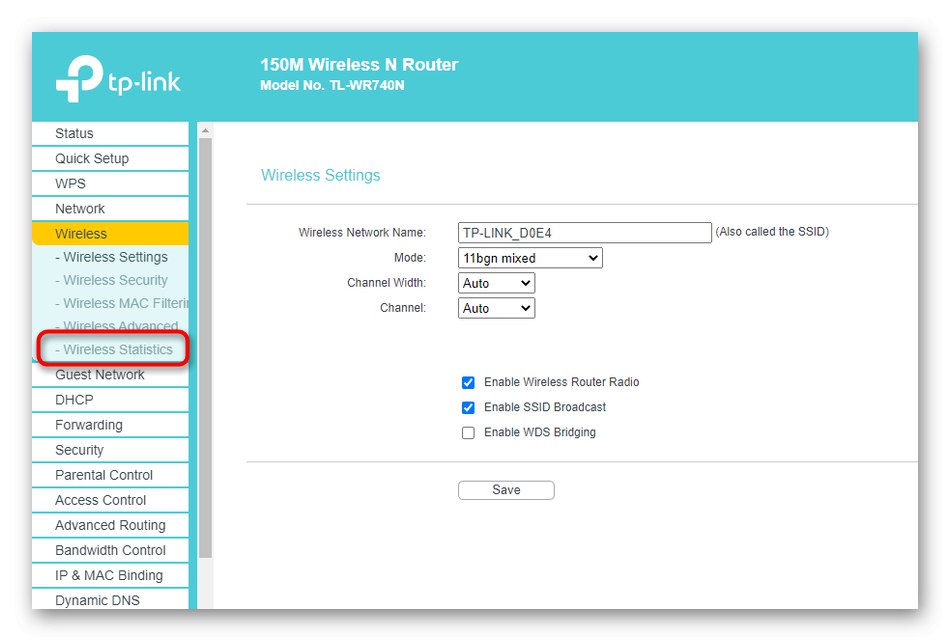Click 'Enable WDS Bridging' label text

540,433
